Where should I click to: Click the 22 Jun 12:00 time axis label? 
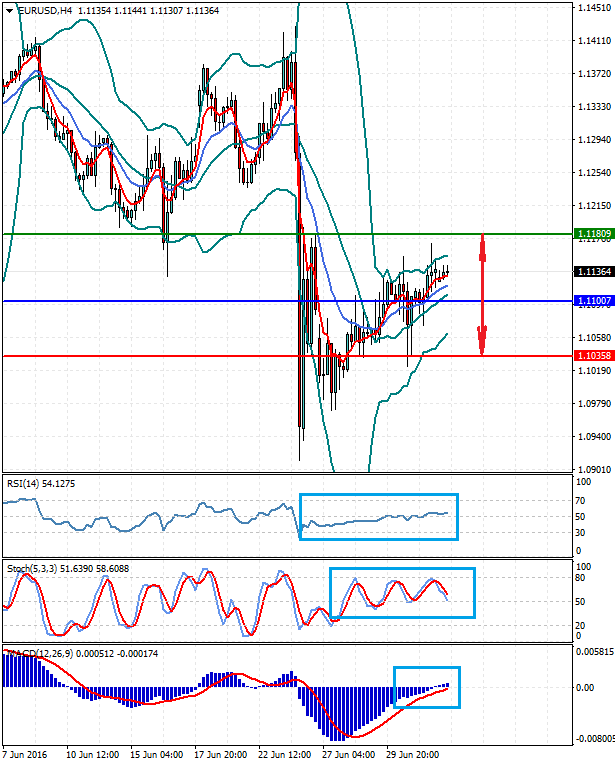pyautogui.click(x=282, y=755)
